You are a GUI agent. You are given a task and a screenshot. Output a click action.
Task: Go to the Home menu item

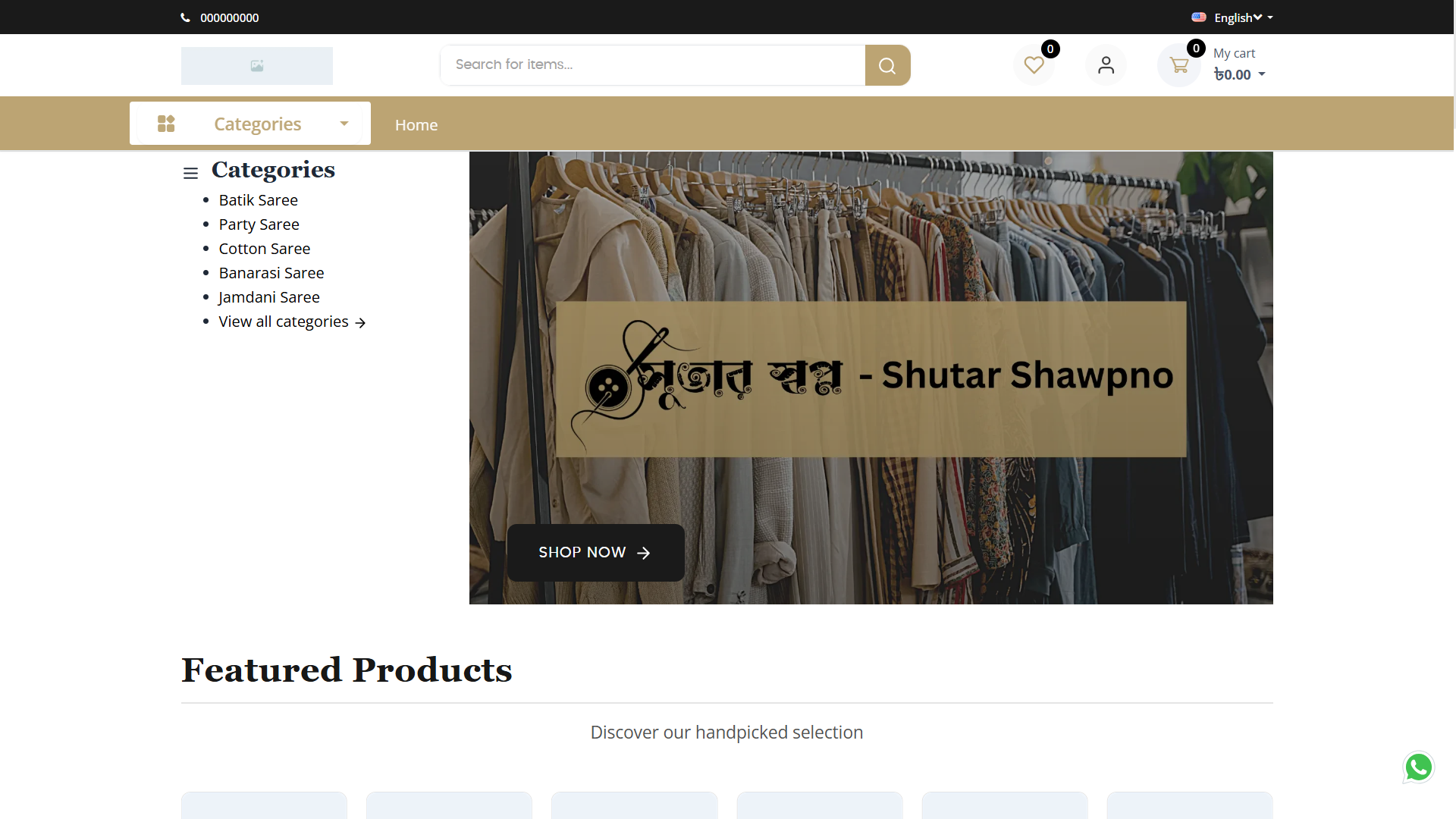click(416, 125)
